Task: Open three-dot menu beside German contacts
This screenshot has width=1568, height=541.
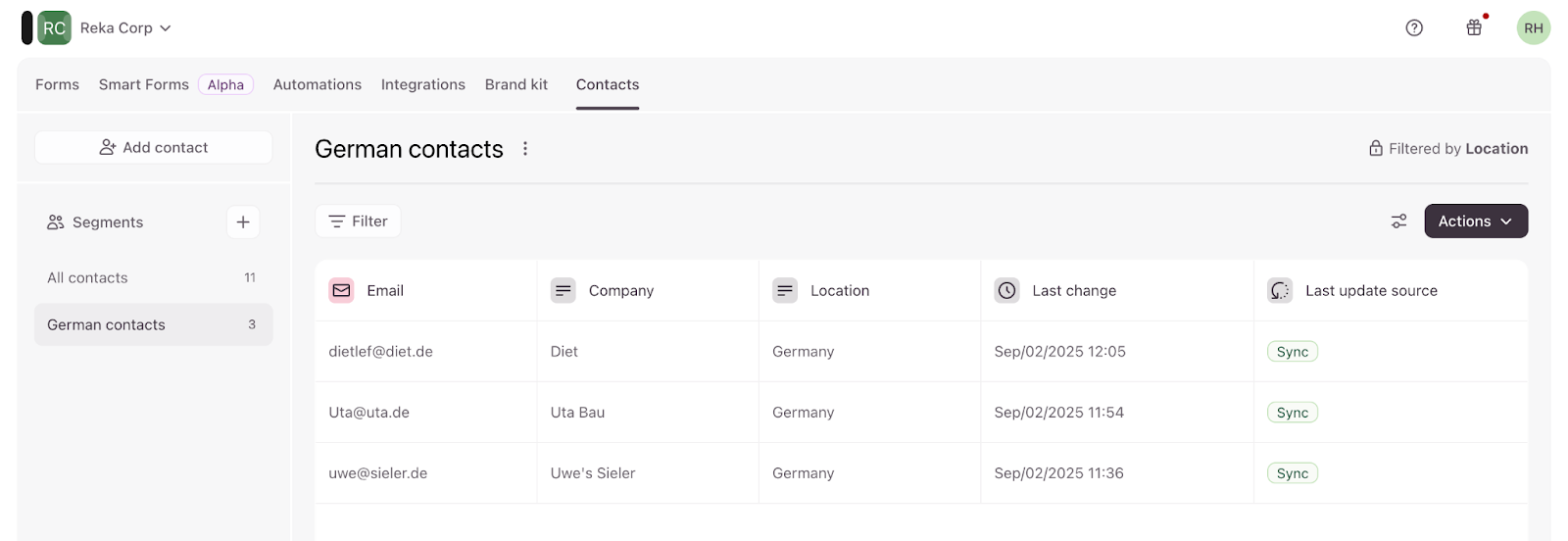Action: pyautogui.click(x=525, y=149)
